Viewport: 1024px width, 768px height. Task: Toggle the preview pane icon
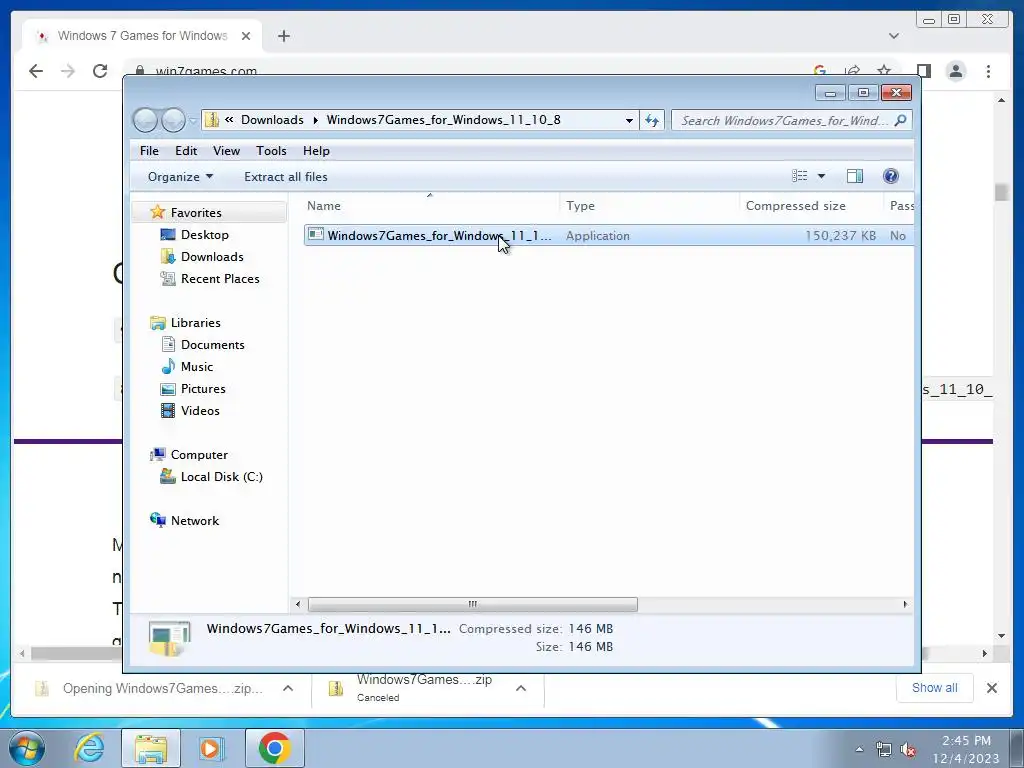(x=855, y=176)
